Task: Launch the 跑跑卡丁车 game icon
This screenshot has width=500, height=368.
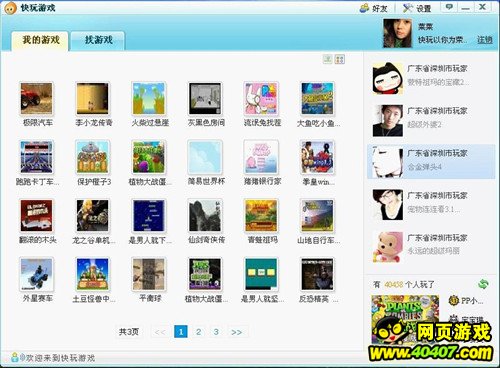Action: 36,157
